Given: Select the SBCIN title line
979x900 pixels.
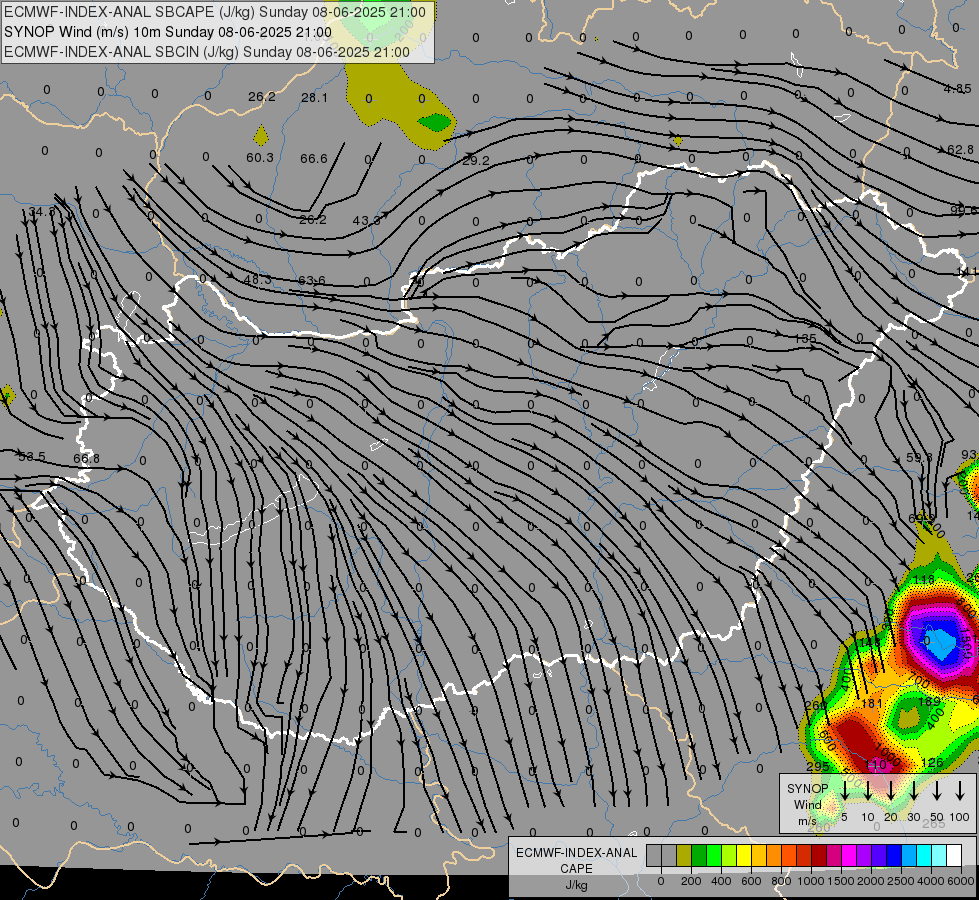Looking at the screenshot, I should point(207,52).
